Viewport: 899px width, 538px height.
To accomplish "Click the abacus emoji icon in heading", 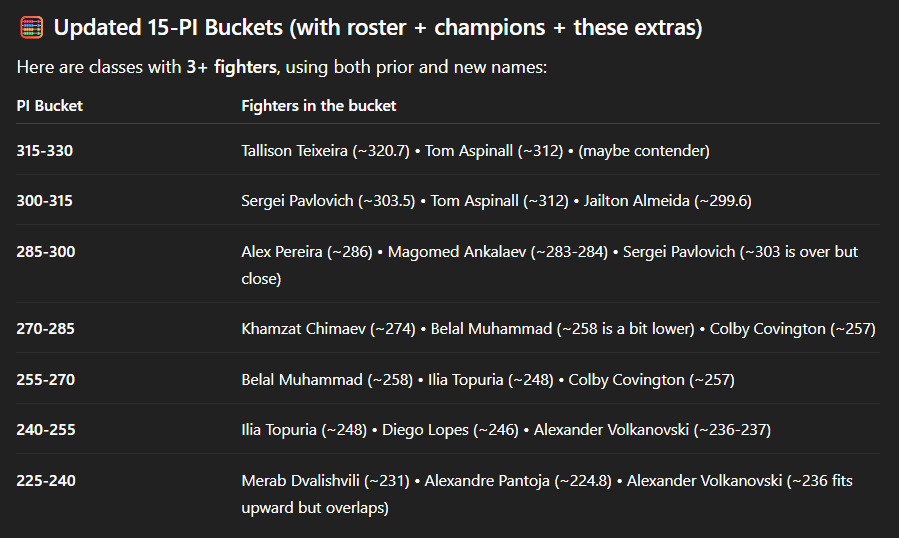I will tap(30, 28).
